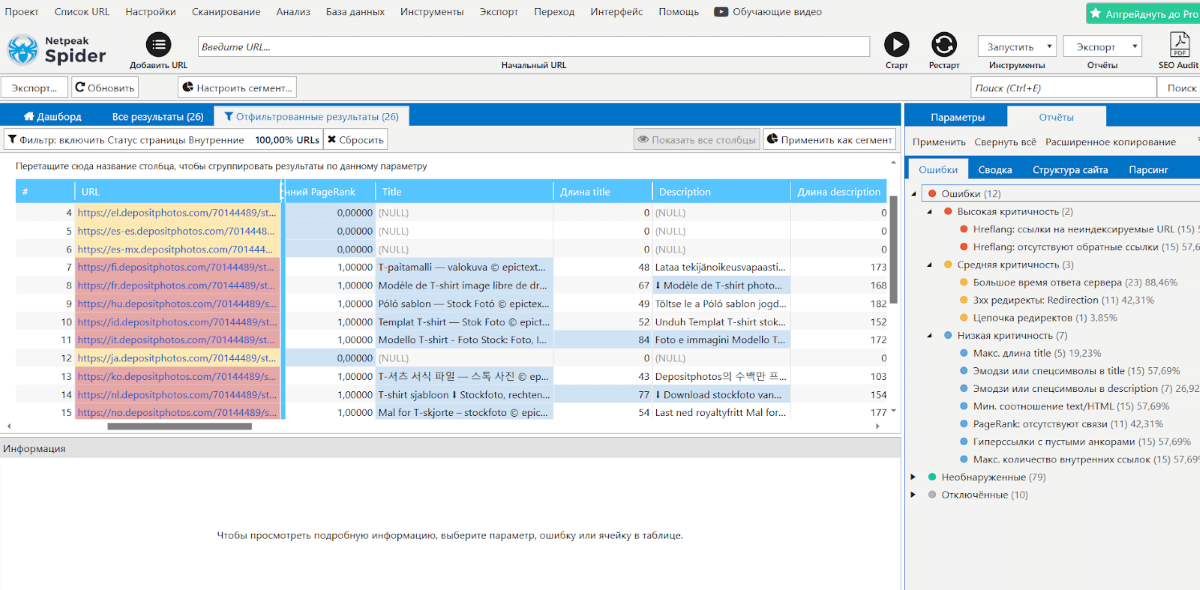Viewport: 1200px width, 590px height.
Task: Switch to the Дашборд tab
Action: (x=52, y=116)
